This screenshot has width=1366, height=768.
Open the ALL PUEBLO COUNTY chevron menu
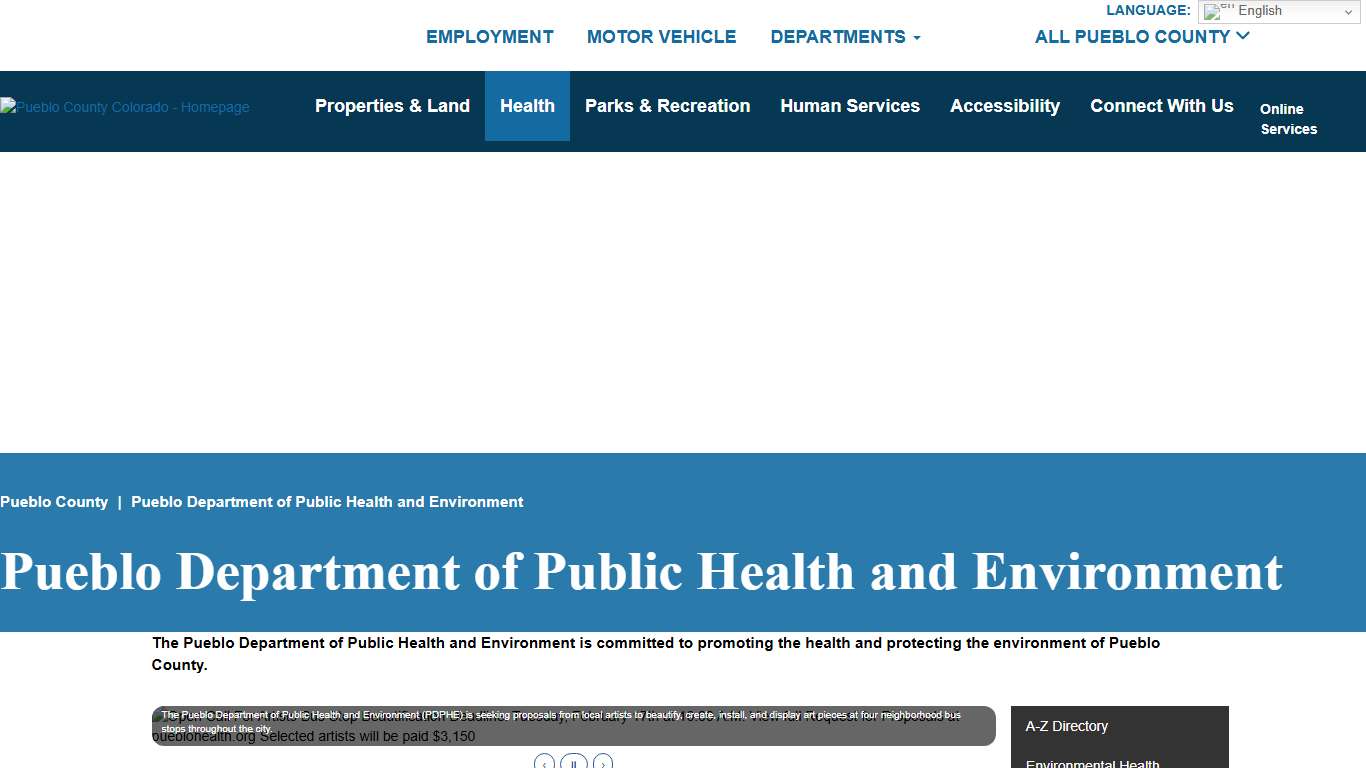click(1243, 36)
